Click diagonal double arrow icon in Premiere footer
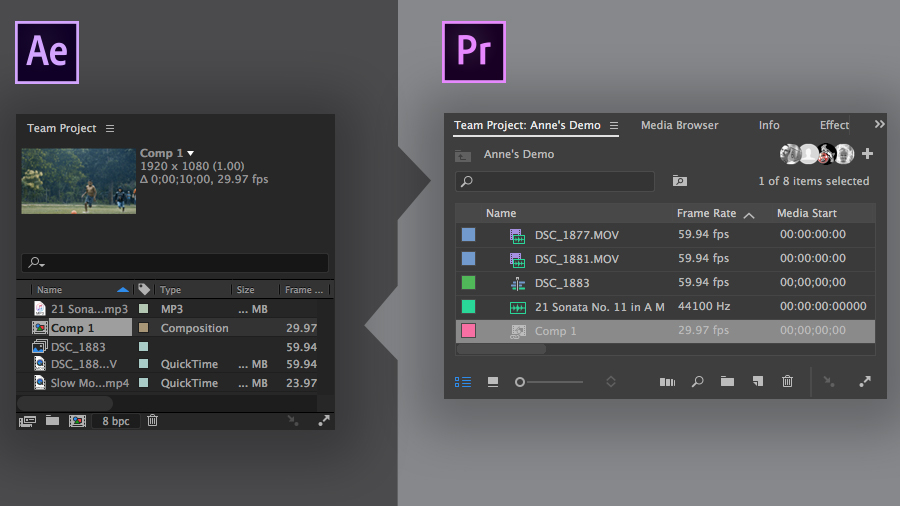 pos(864,382)
